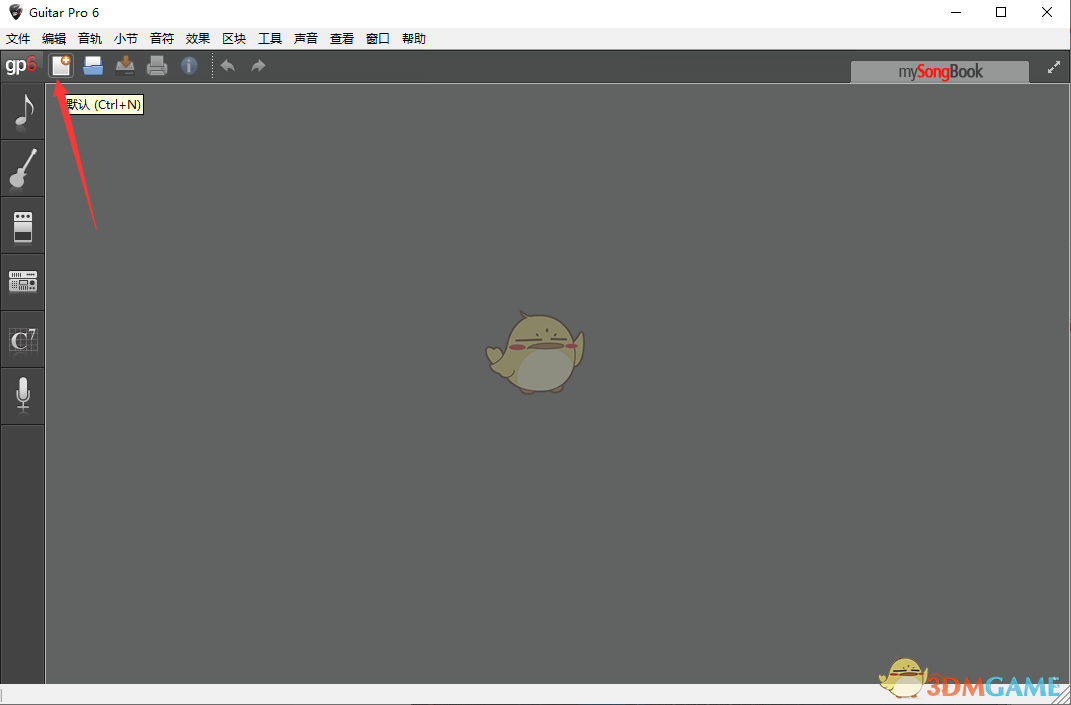The image size is (1071, 705).
Task: Open the 效果 menu
Action: (198, 39)
